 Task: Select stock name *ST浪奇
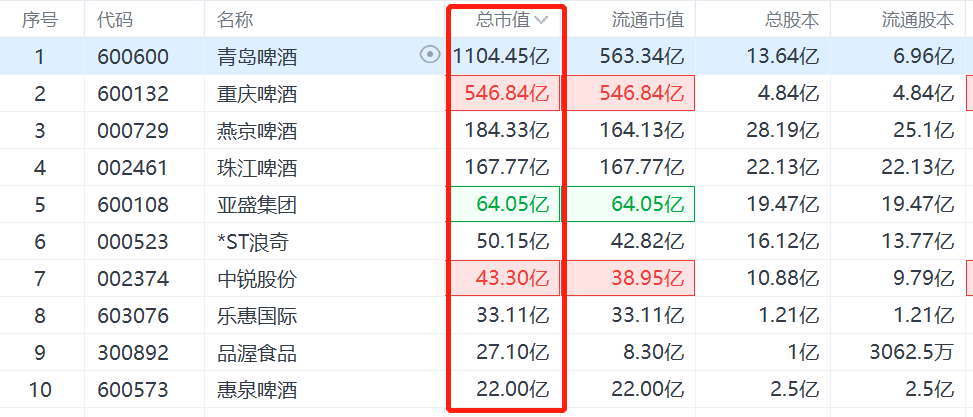[x=253, y=242]
